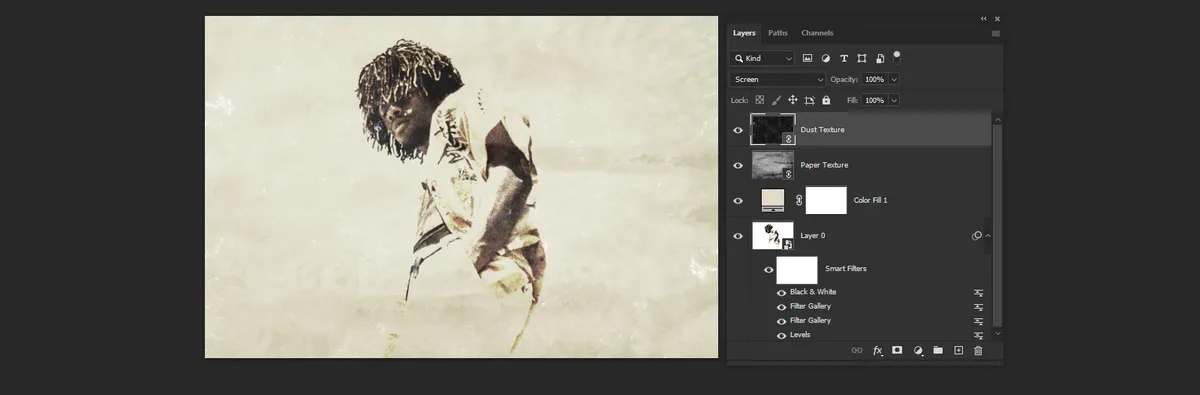
Task: Switch to the Channels tab
Action: (x=817, y=33)
